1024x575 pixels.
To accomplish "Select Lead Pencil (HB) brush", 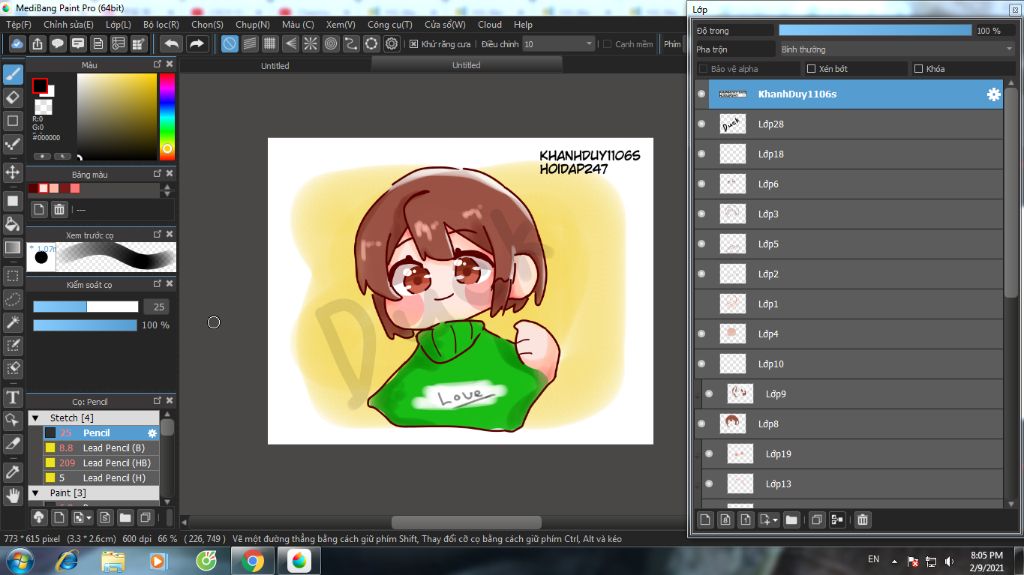I will 101,463.
